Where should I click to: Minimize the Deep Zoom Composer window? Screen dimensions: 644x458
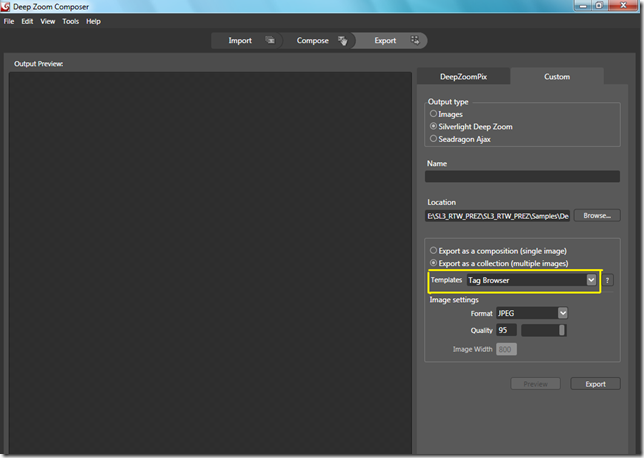(583, 5)
